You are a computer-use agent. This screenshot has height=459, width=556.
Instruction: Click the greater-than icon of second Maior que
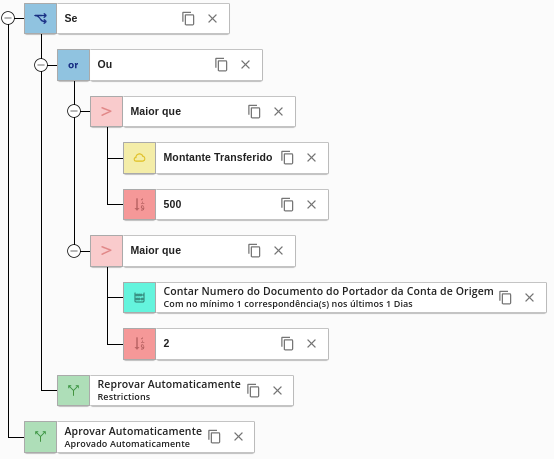(106, 251)
